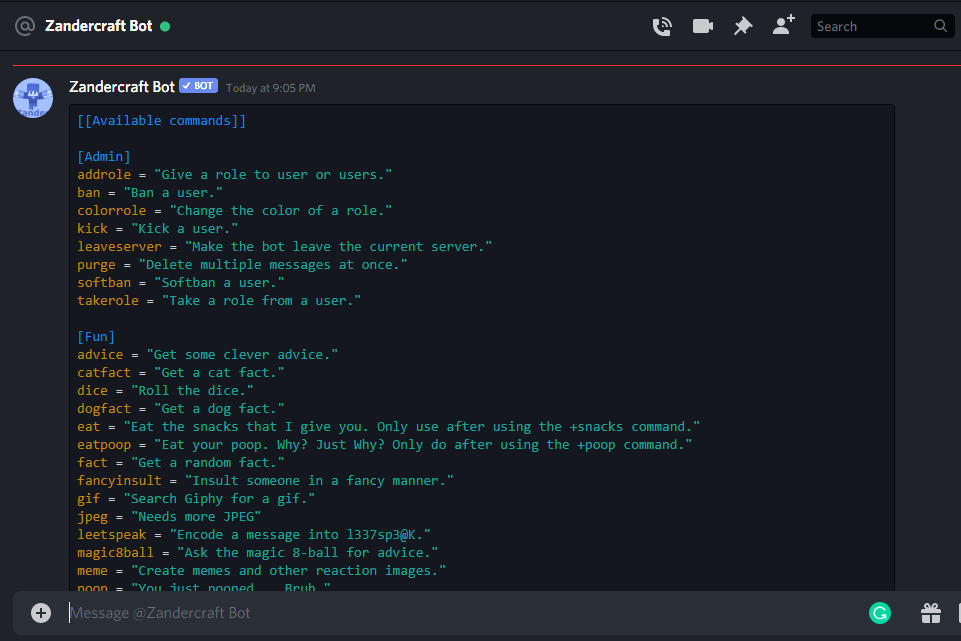Click the dice command line
This screenshot has height=641, width=961.
point(165,390)
